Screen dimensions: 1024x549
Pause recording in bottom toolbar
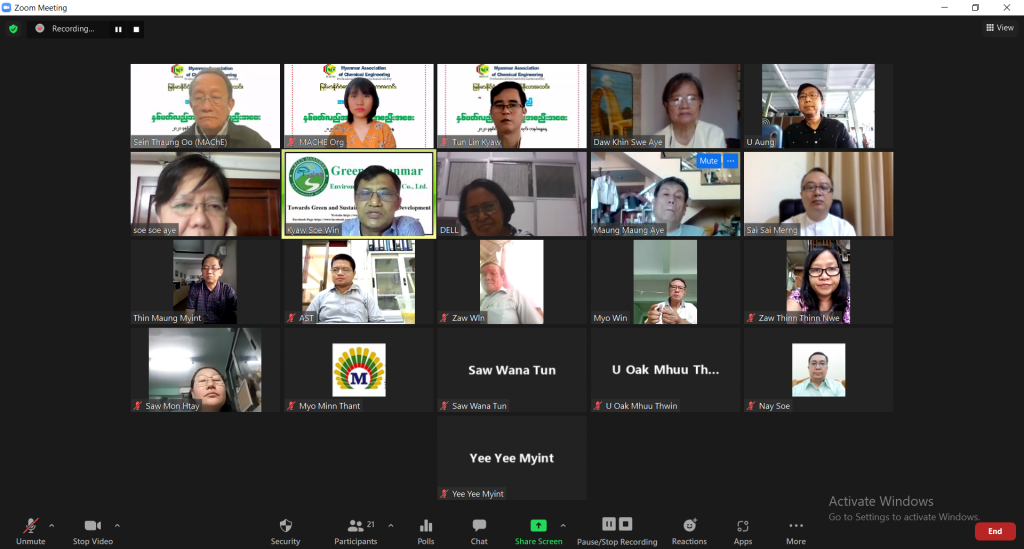tap(609, 524)
